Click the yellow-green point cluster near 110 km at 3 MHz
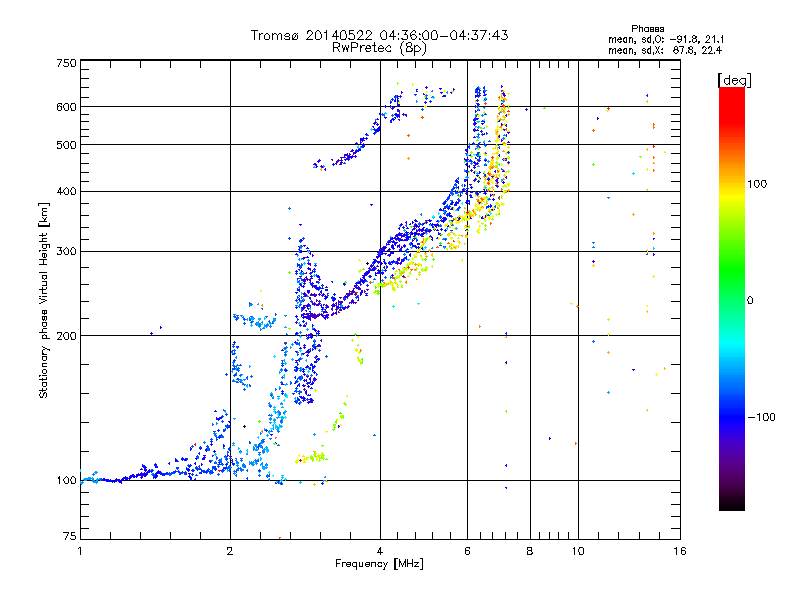 (x=312, y=457)
